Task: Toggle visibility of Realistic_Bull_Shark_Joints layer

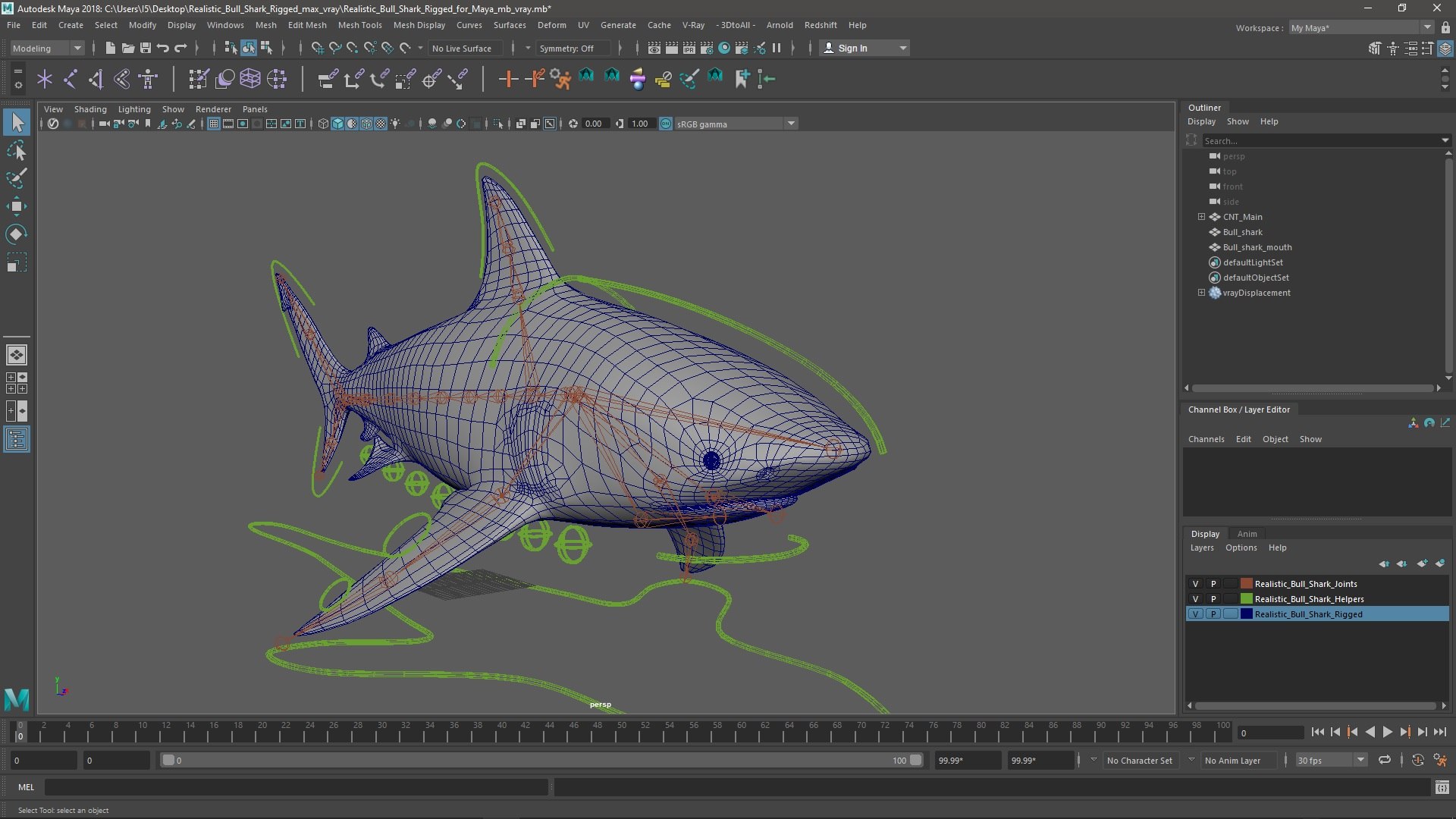Action: coord(1196,584)
